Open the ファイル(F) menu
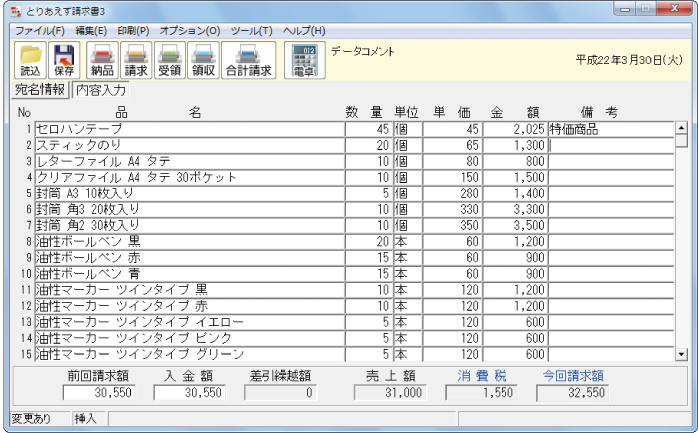Image resolution: width=698 pixels, height=433 pixels. (x=39, y=32)
